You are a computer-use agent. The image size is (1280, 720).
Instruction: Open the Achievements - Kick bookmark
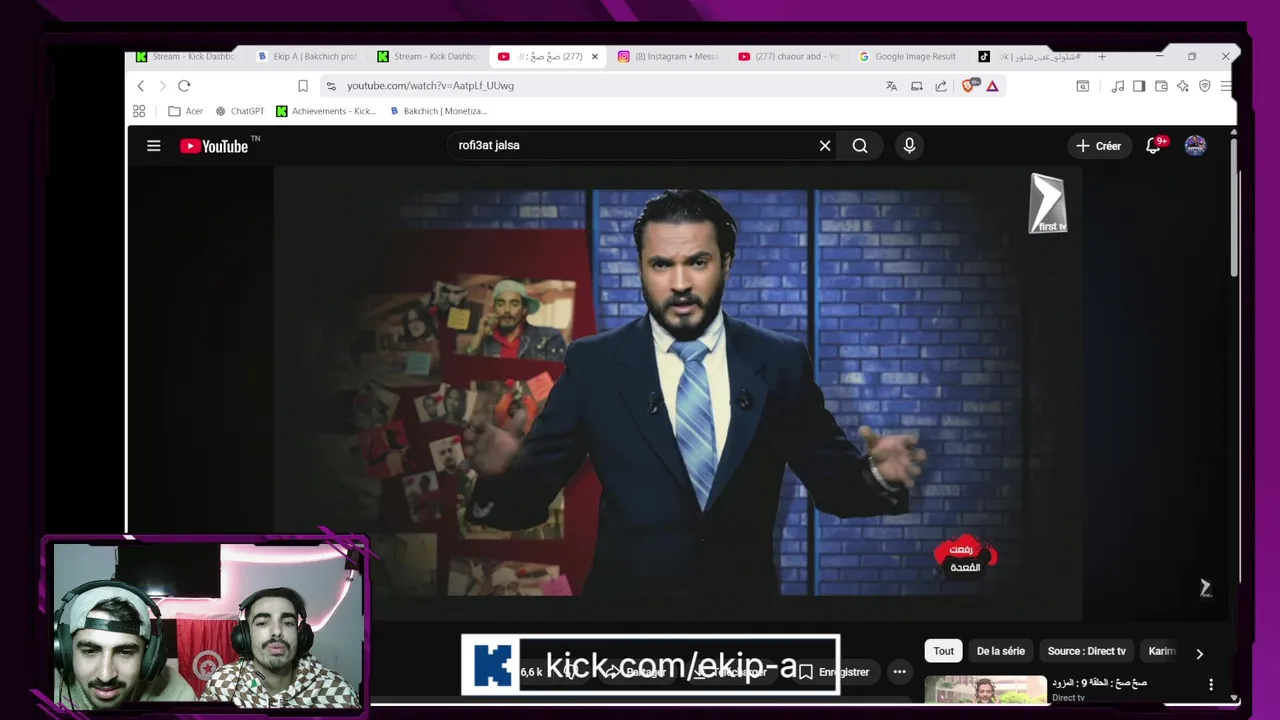click(x=326, y=111)
